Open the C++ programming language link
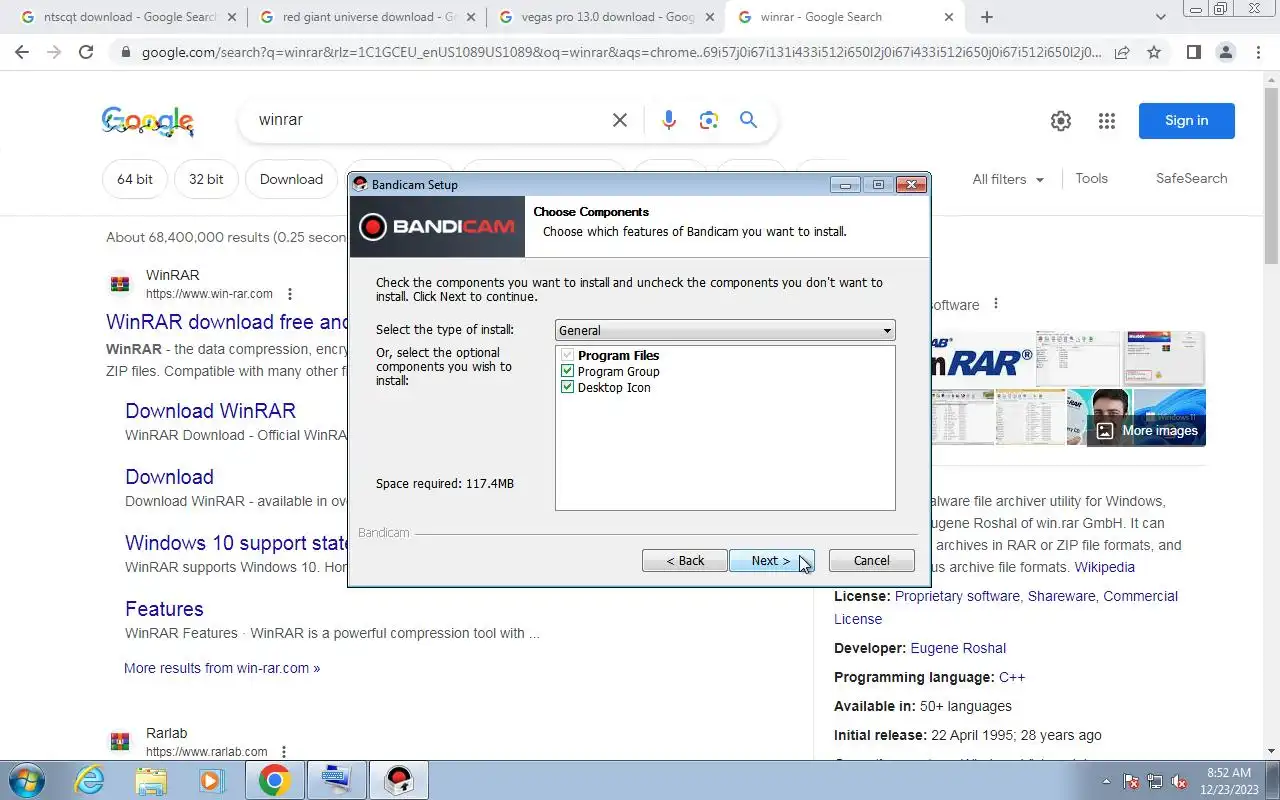This screenshot has height=800, width=1280. 1012,677
